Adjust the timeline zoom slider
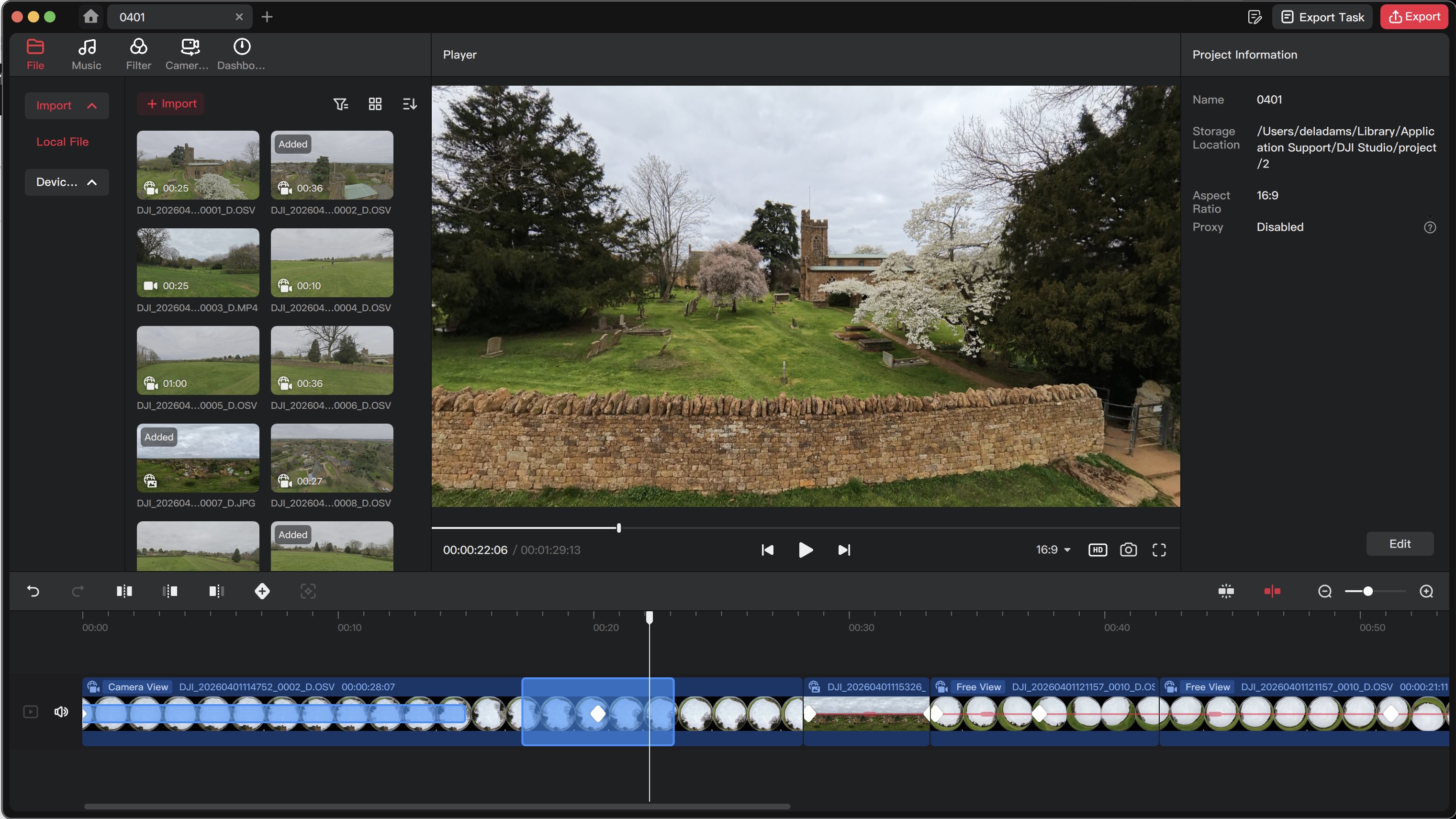 pyautogui.click(x=1368, y=591)
